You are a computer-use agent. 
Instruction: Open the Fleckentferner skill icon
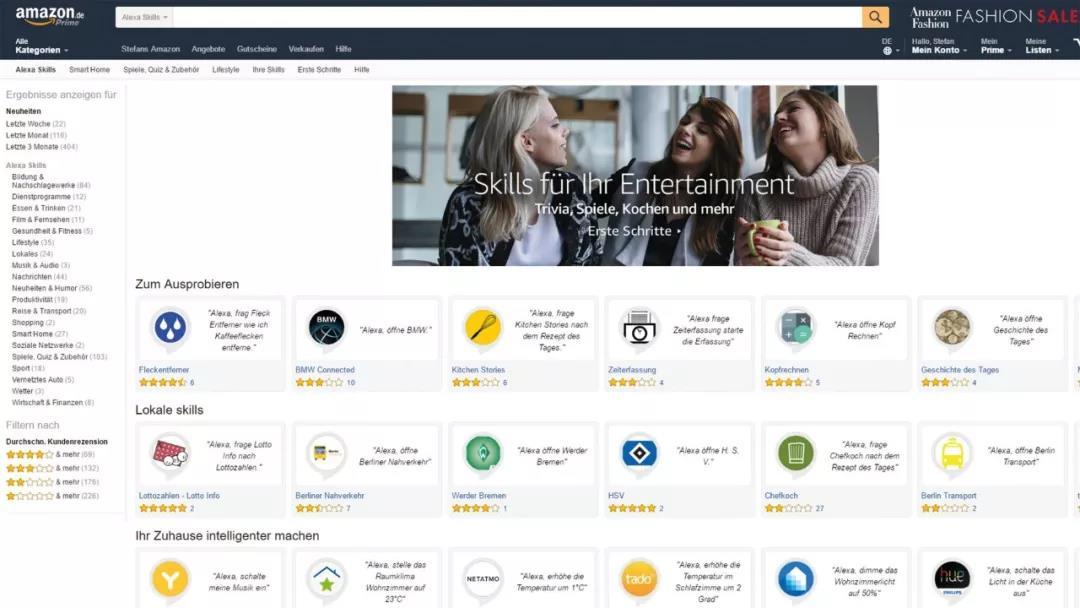[x=170, y=327]
